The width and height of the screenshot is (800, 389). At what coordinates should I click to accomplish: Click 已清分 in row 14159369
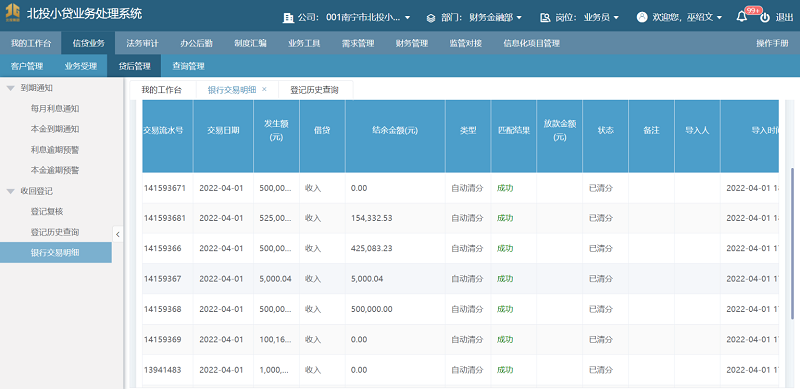pos(601,339)
